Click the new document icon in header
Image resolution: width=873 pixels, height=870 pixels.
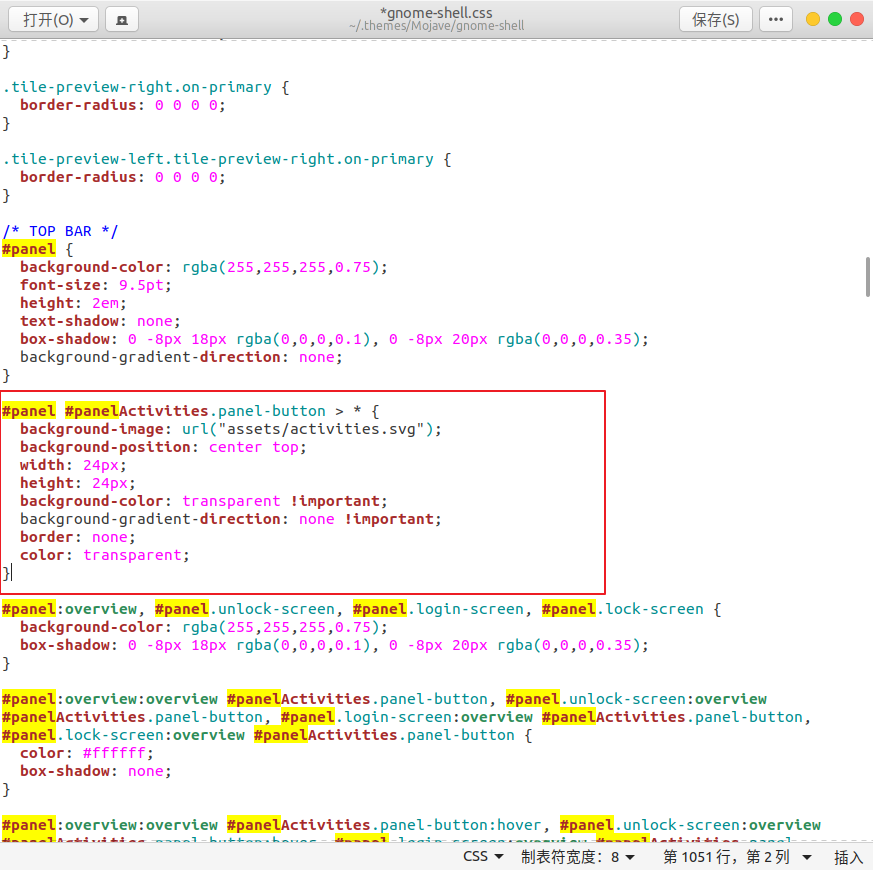tap(122, 19)
